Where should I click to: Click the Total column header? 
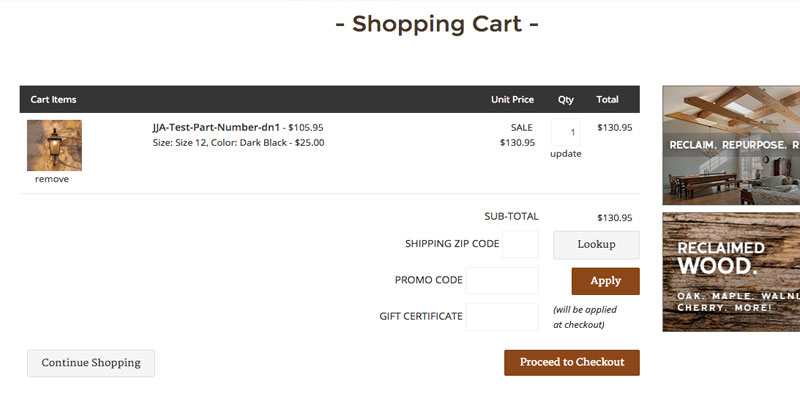pos(607,99)
